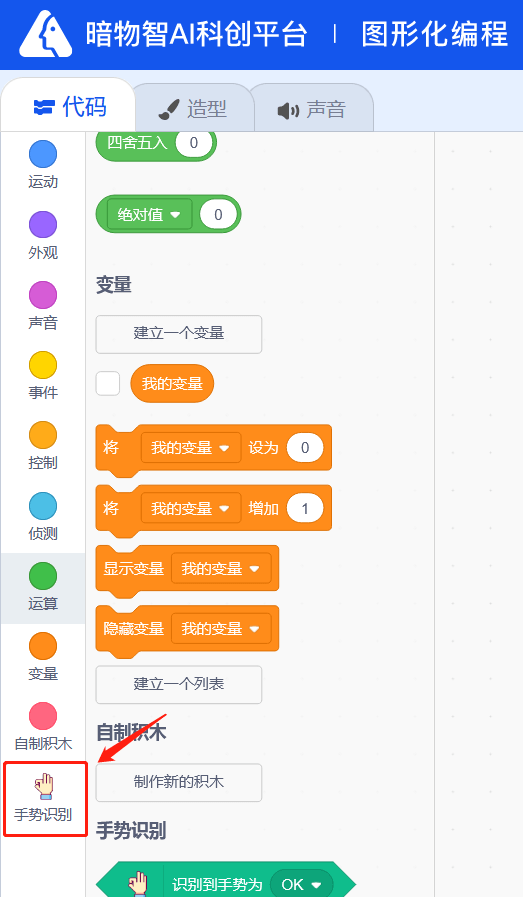Open the 绝对值 function dropdown
The height and width of the screenshot is (897, 523).
pos(149,215)
